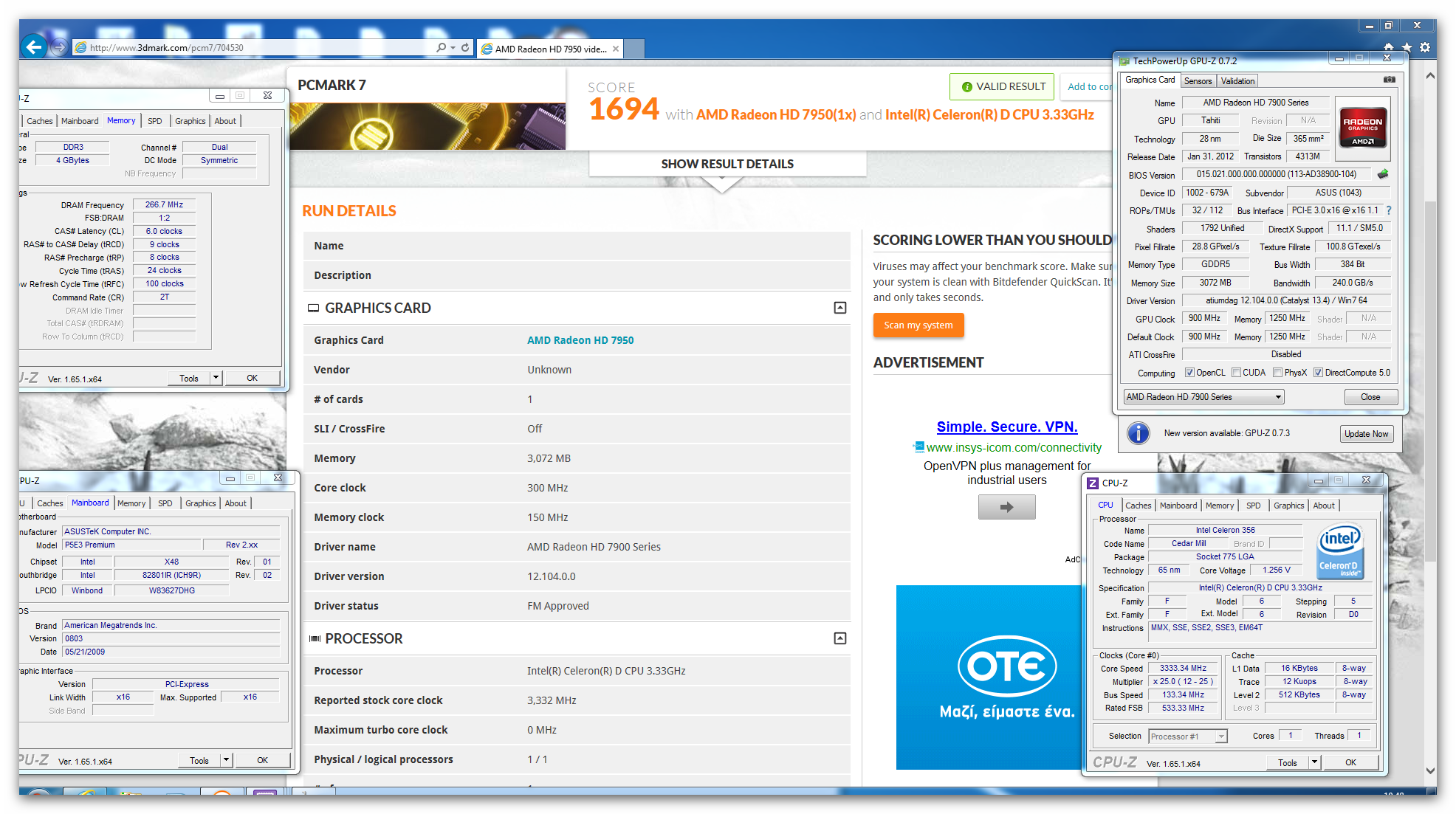Open Graphics tab in CPU-Z Mainboard window
1456x814 pixels.
pos(200,503)
